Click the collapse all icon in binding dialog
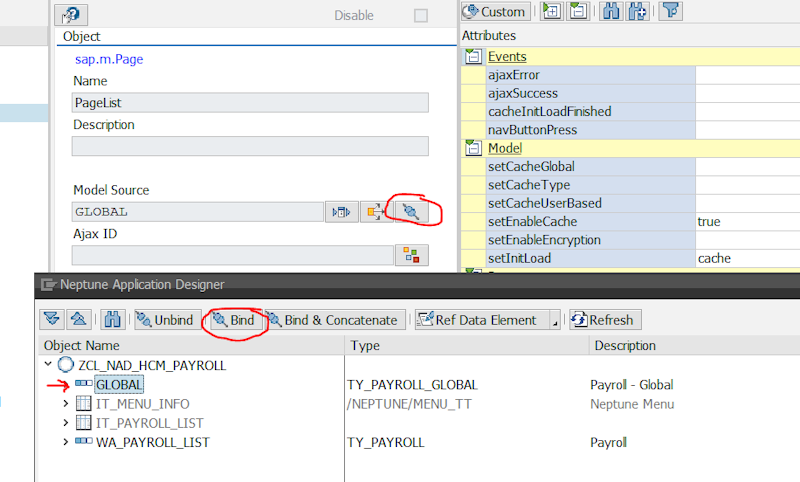This screenshot has height=482, width=800. point(76,320)
